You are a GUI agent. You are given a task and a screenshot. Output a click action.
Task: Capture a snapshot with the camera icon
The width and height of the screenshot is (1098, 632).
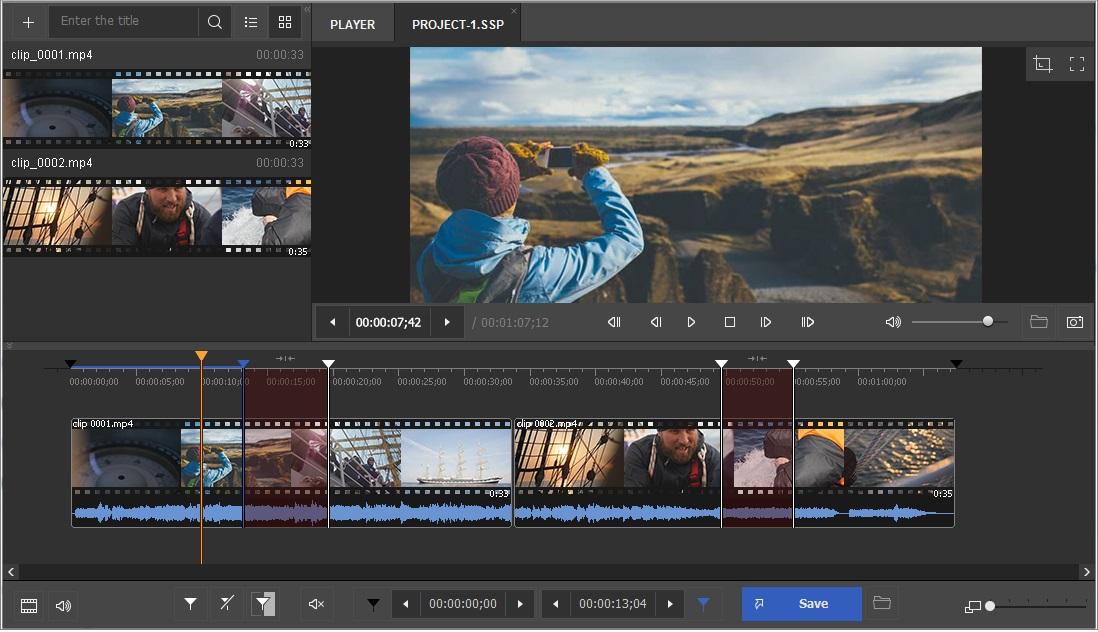[x=1076, y=322]
